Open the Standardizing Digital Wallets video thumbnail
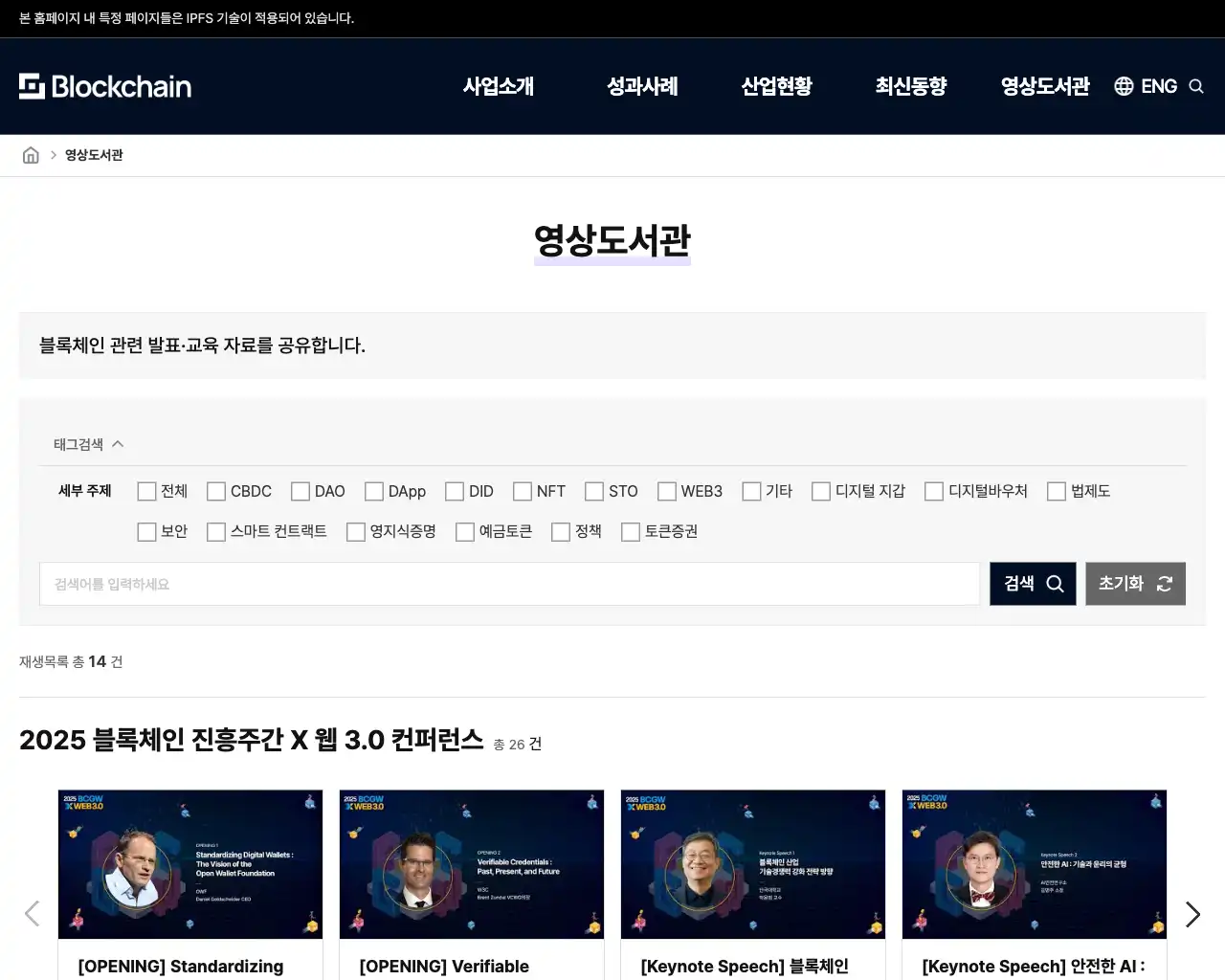 pyautogui.click(x=190, y=863)
